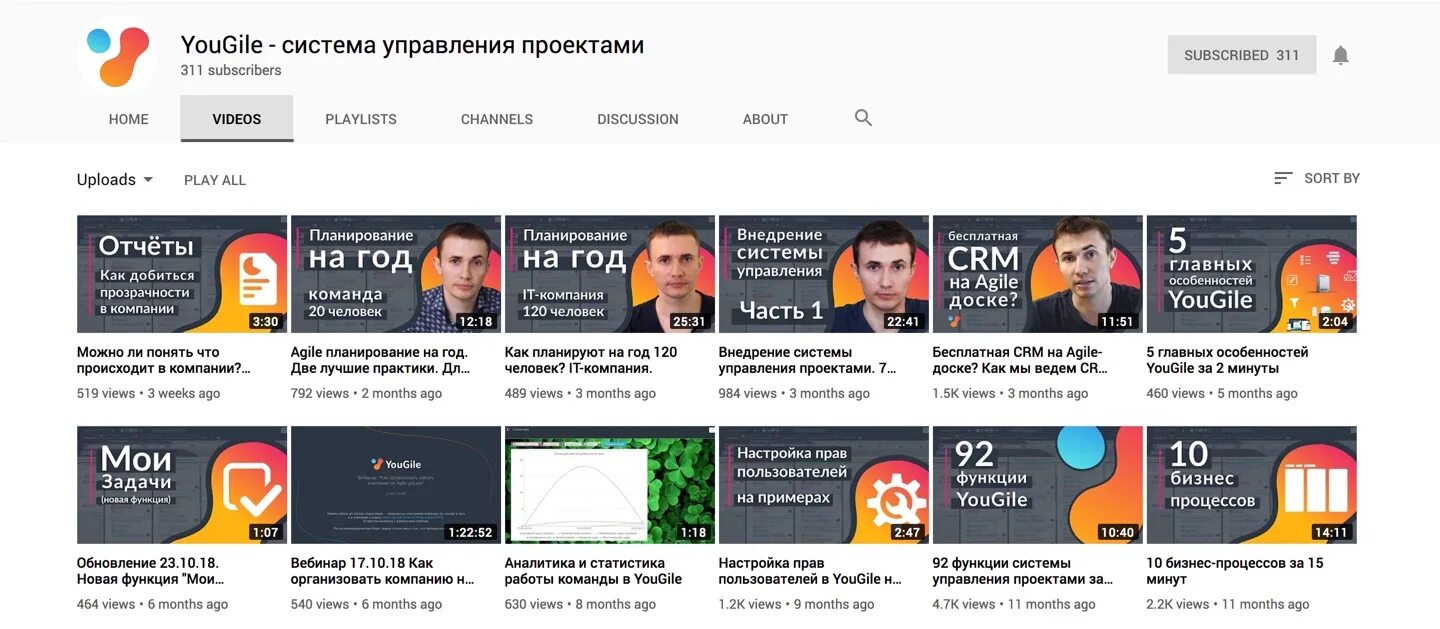Click the YouGile channel avatar logo

coord(118,55)
